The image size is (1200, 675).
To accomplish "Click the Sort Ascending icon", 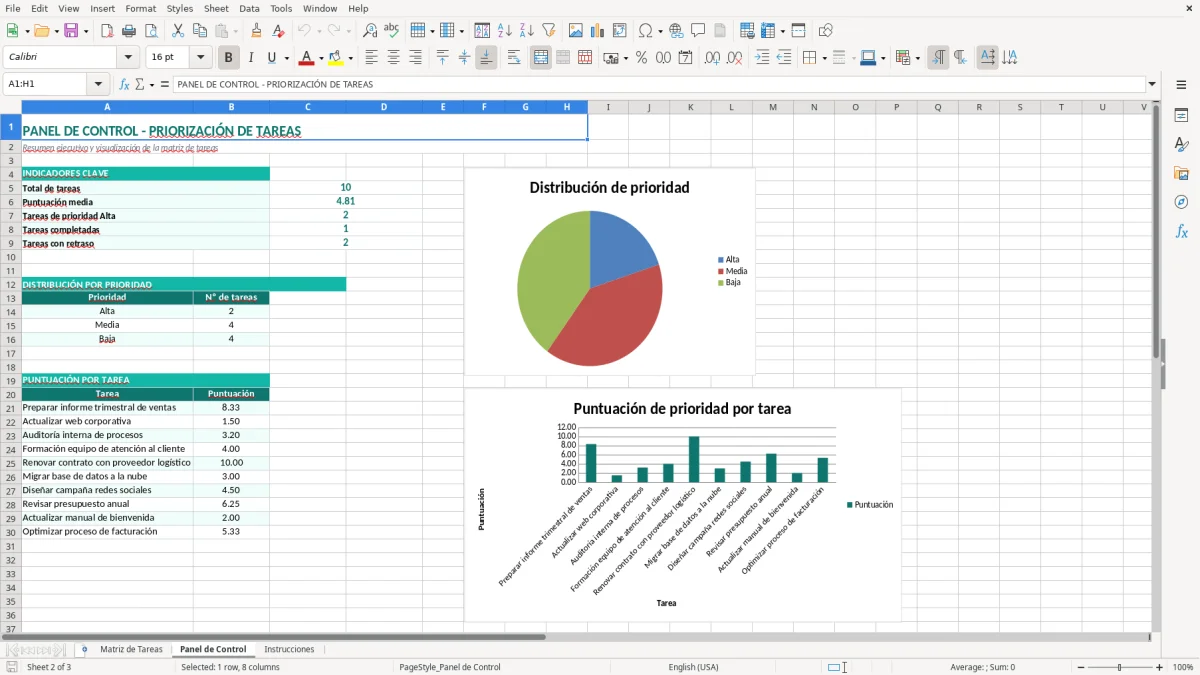I will 505,31.
